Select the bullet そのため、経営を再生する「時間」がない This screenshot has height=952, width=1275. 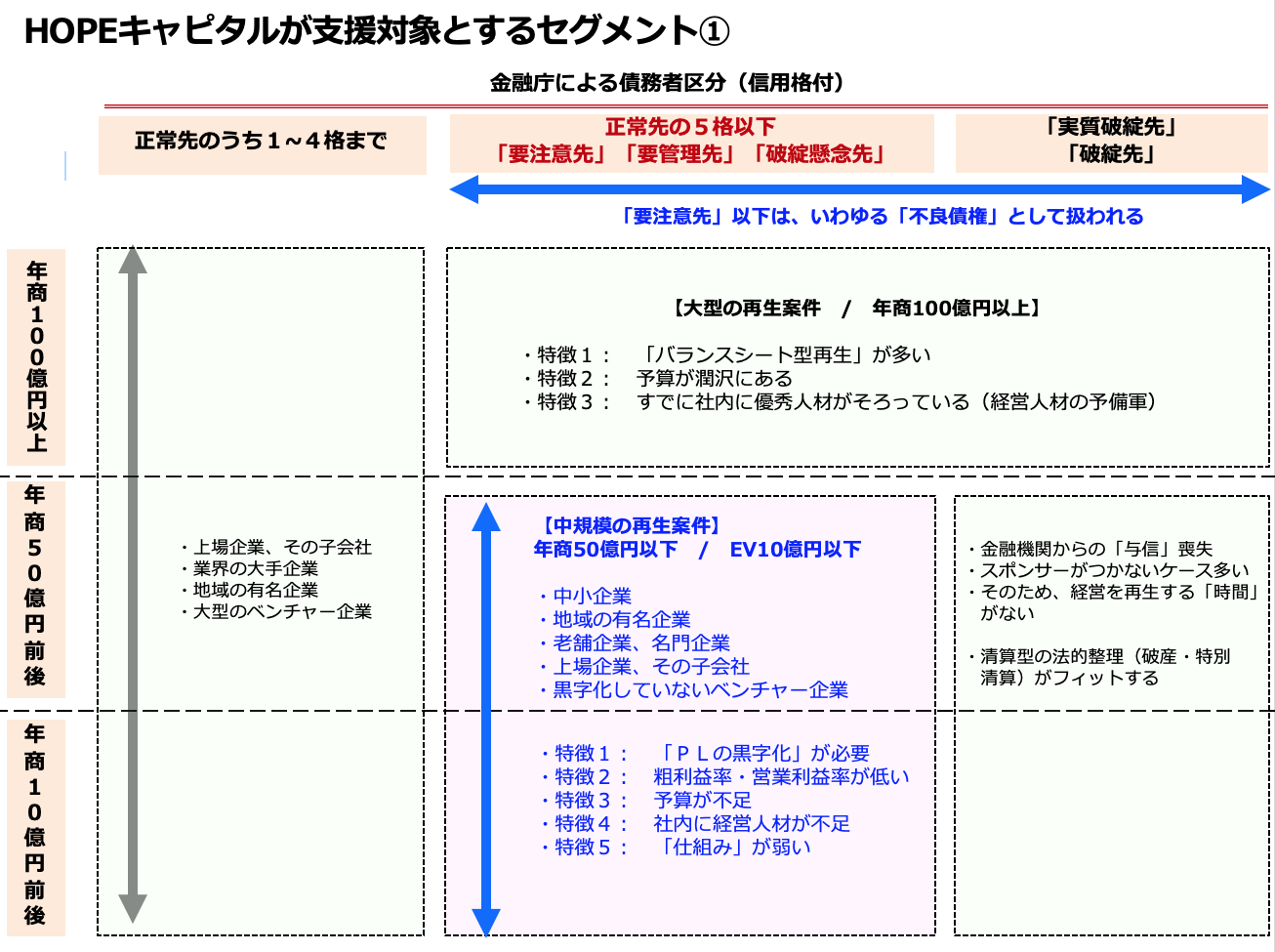click(1113, 602)
